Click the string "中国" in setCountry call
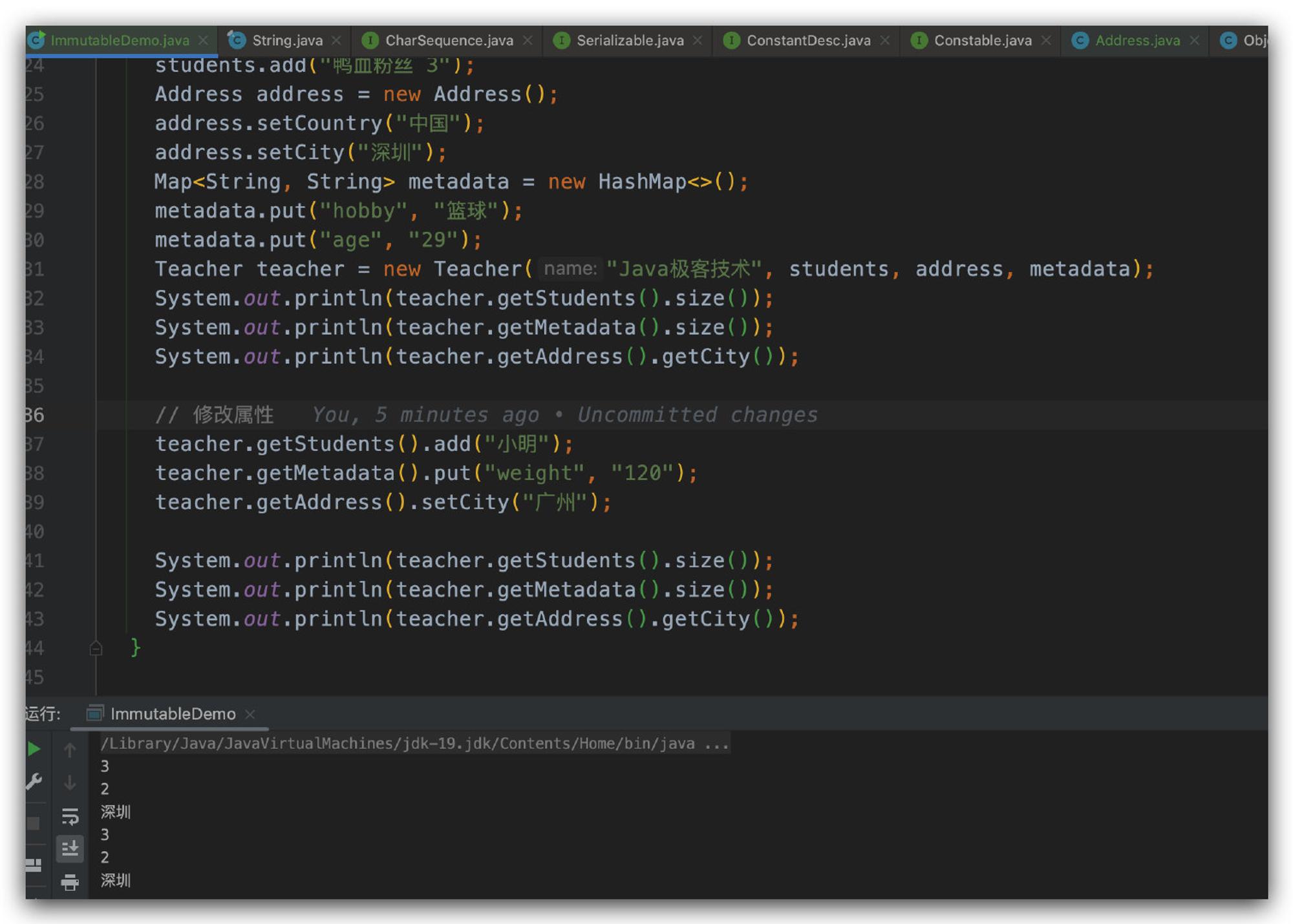The height and width of the screenshot is (924, 1293). [x=429, y=123]
